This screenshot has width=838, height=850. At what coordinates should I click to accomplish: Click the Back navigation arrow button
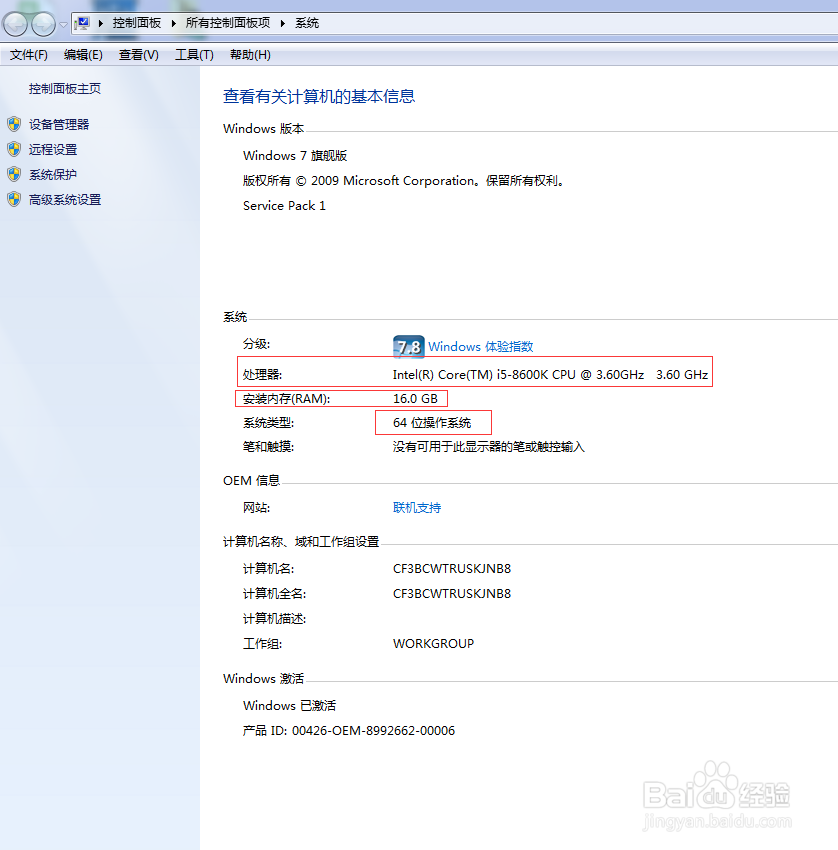coord(15,24)
